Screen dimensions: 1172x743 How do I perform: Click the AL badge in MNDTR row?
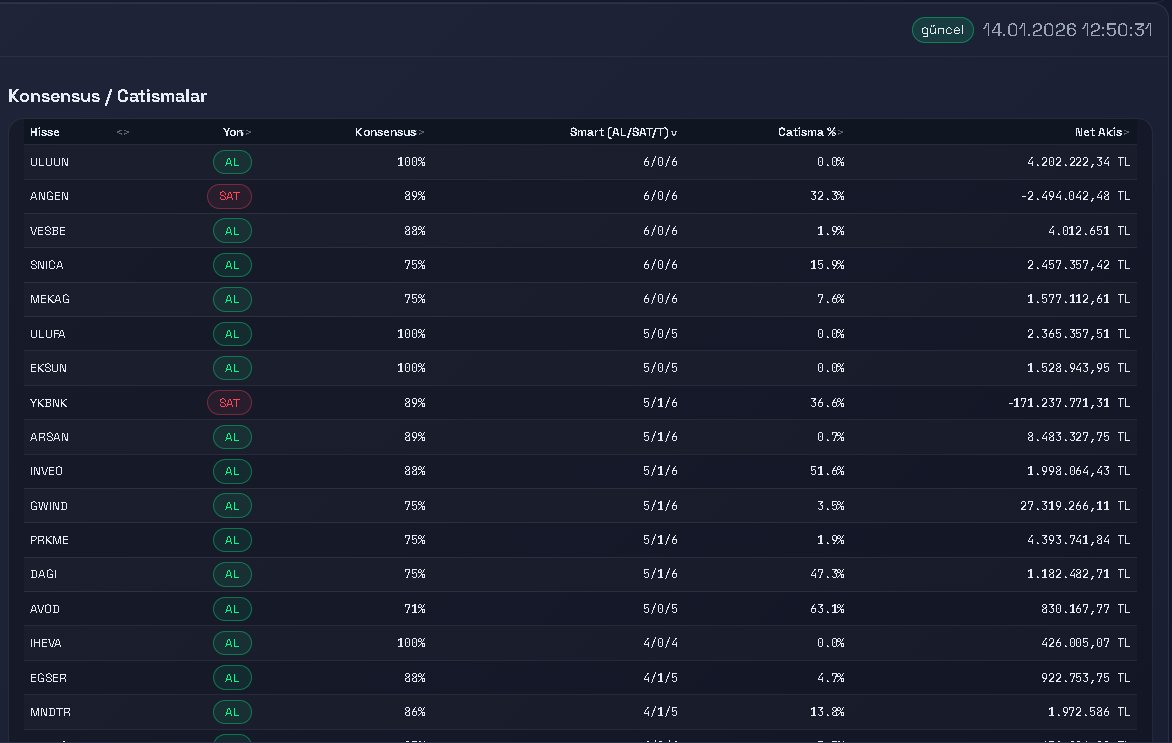(x=232, y=712)
